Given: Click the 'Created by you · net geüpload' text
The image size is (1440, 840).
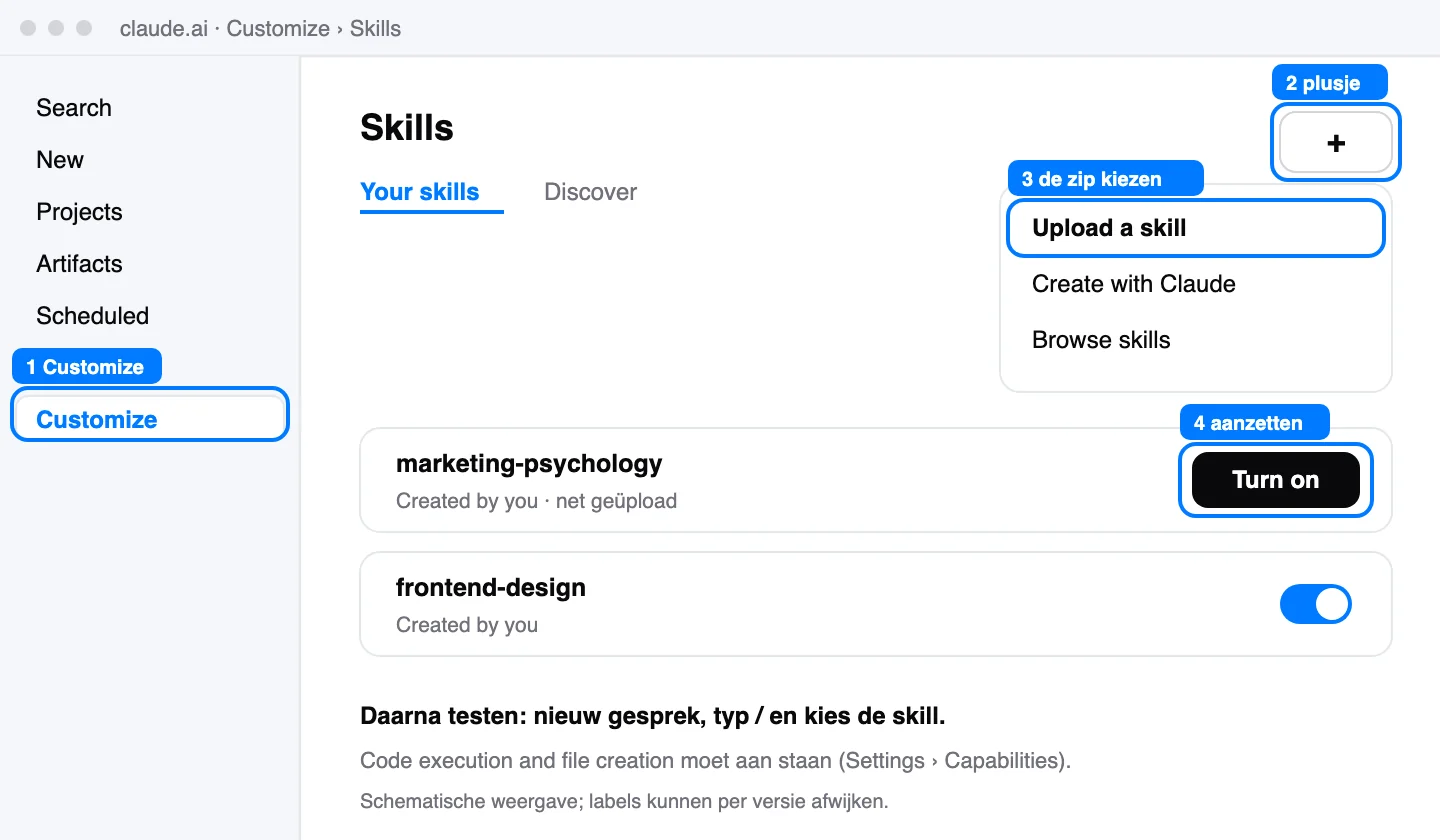Looking at the screenshot, I should [536, 501].
